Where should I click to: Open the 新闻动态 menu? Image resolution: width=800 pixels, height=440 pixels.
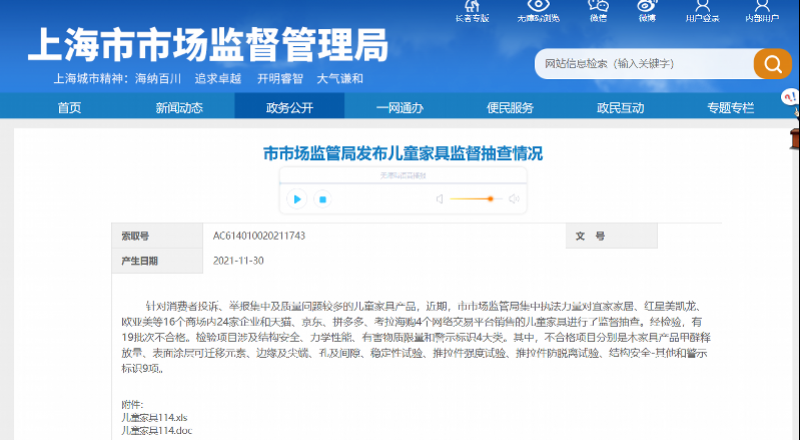tap(179, 108)
